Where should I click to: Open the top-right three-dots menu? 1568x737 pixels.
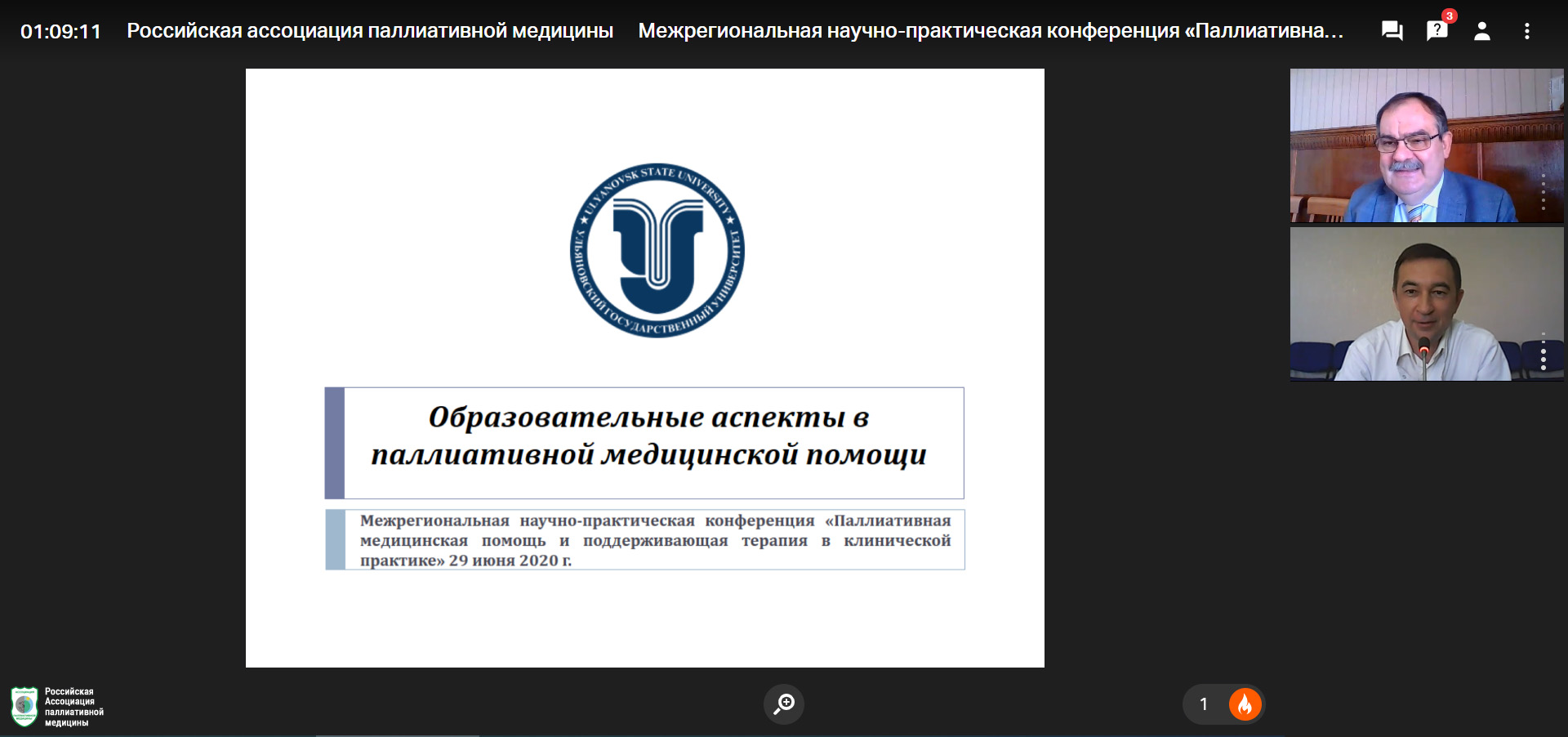[1526, 31]
